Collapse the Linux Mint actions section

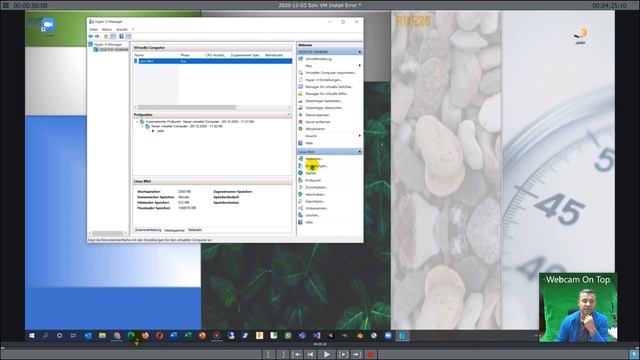click(359, 152)
